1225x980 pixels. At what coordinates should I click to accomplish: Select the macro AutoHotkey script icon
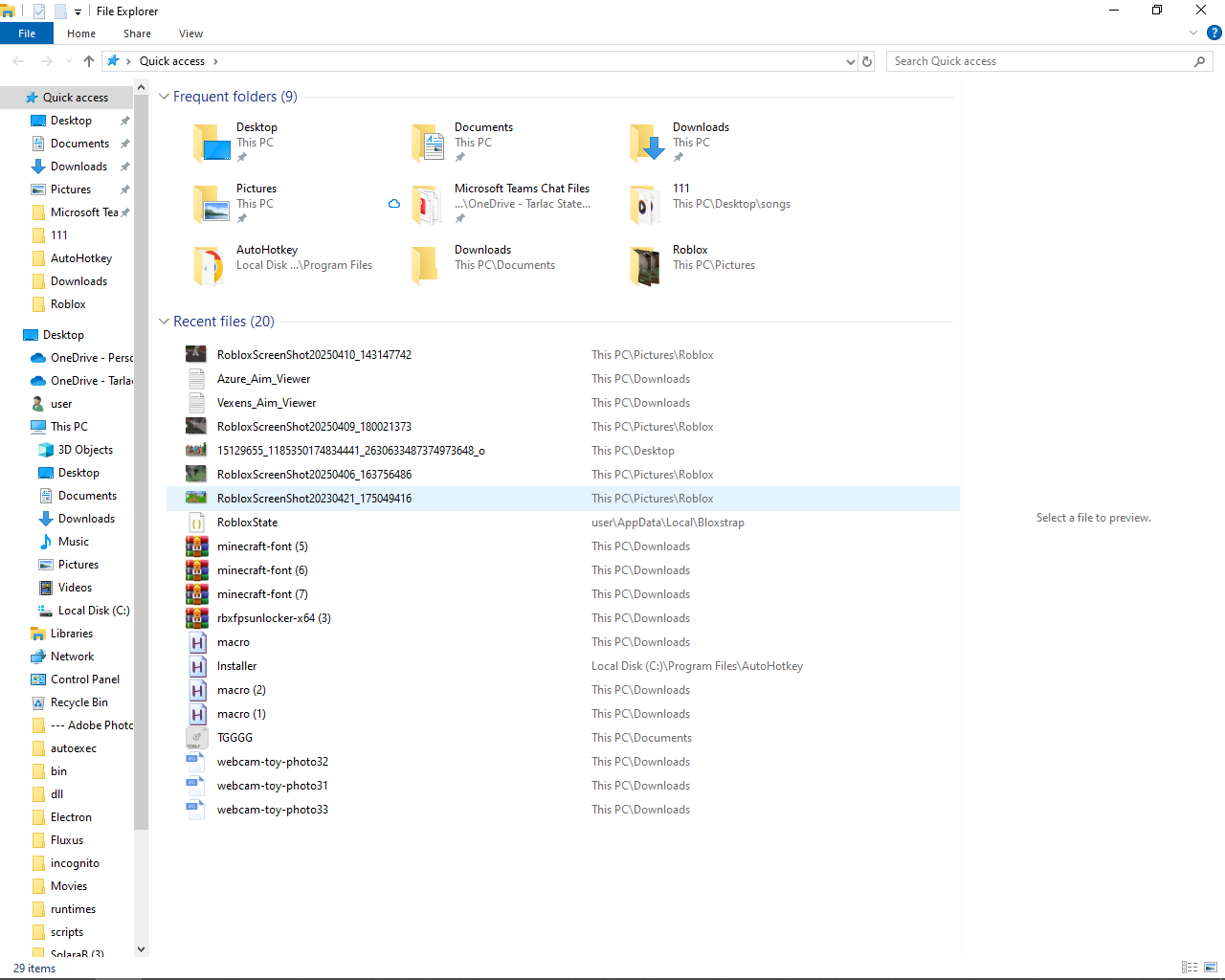coord(196,642)
